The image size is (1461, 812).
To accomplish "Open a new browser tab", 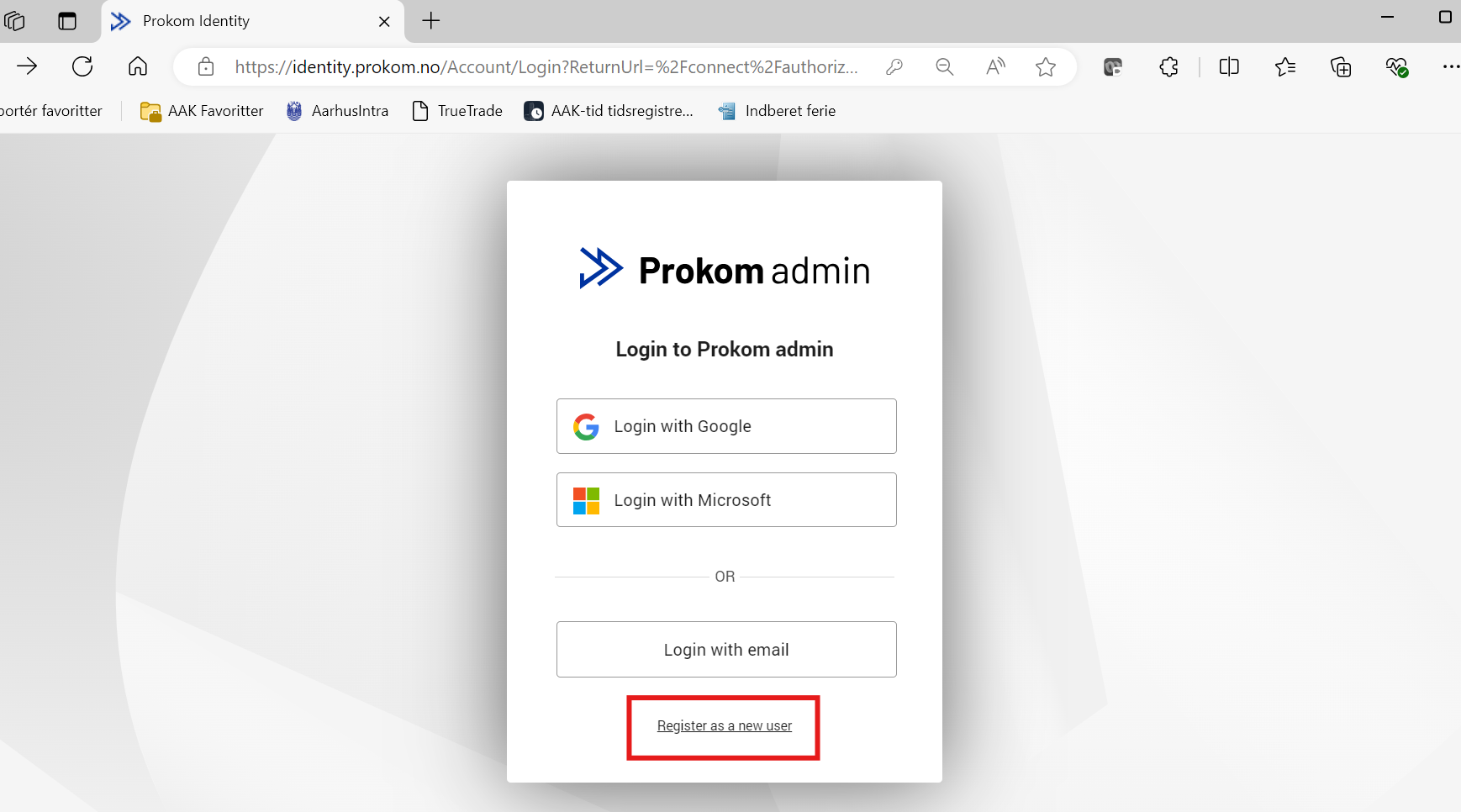I will pos(431,21).
